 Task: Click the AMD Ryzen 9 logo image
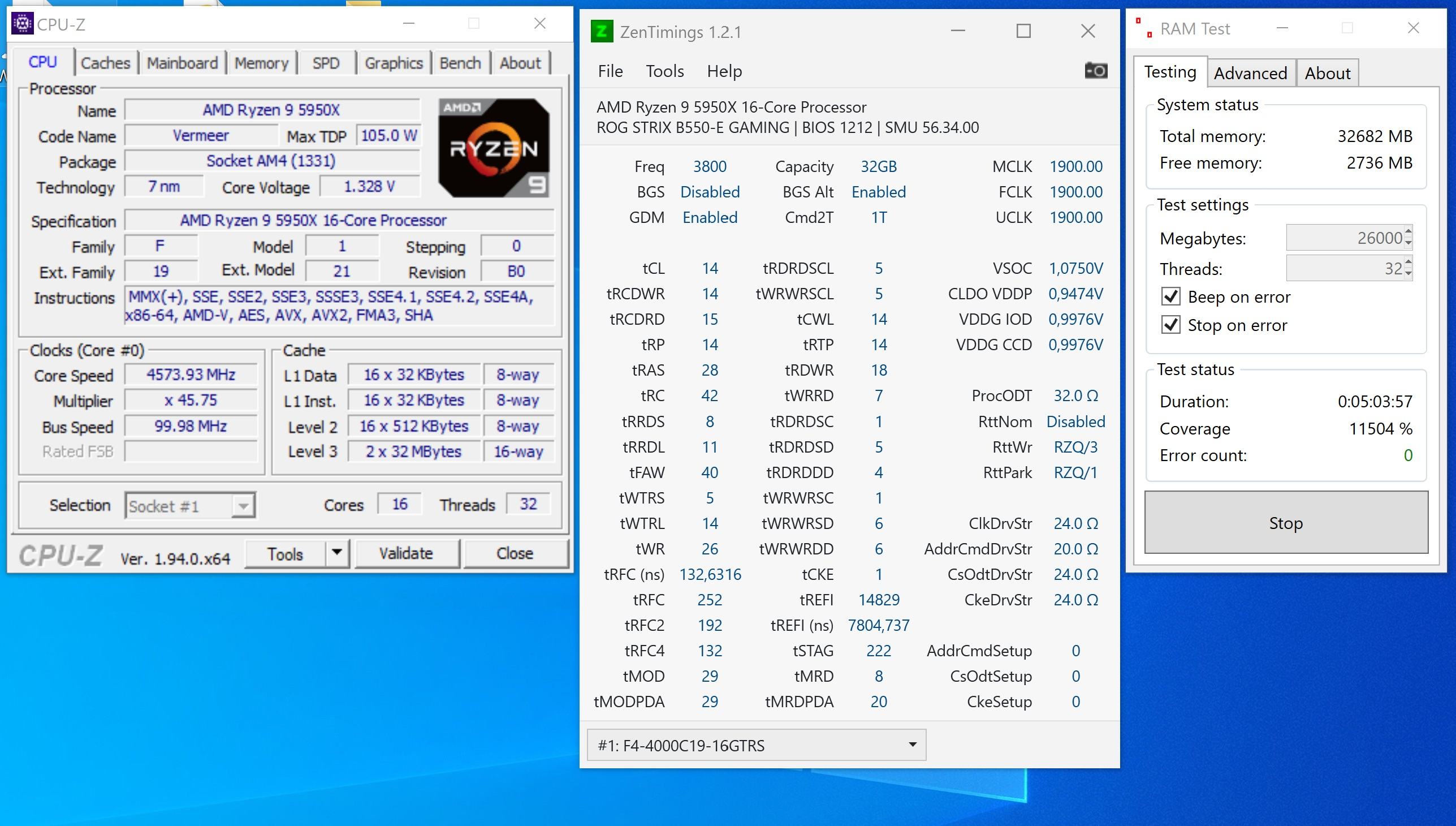[x=493, y=148]
